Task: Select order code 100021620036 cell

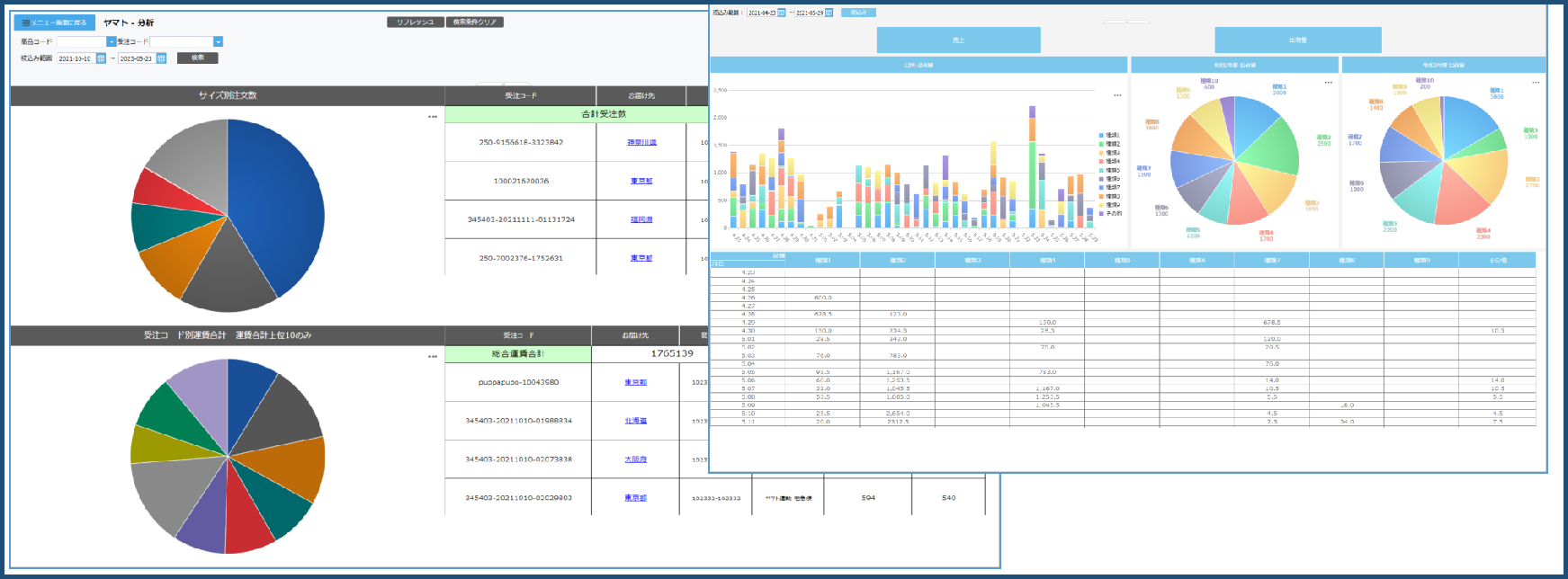Action: coord(521,182)
